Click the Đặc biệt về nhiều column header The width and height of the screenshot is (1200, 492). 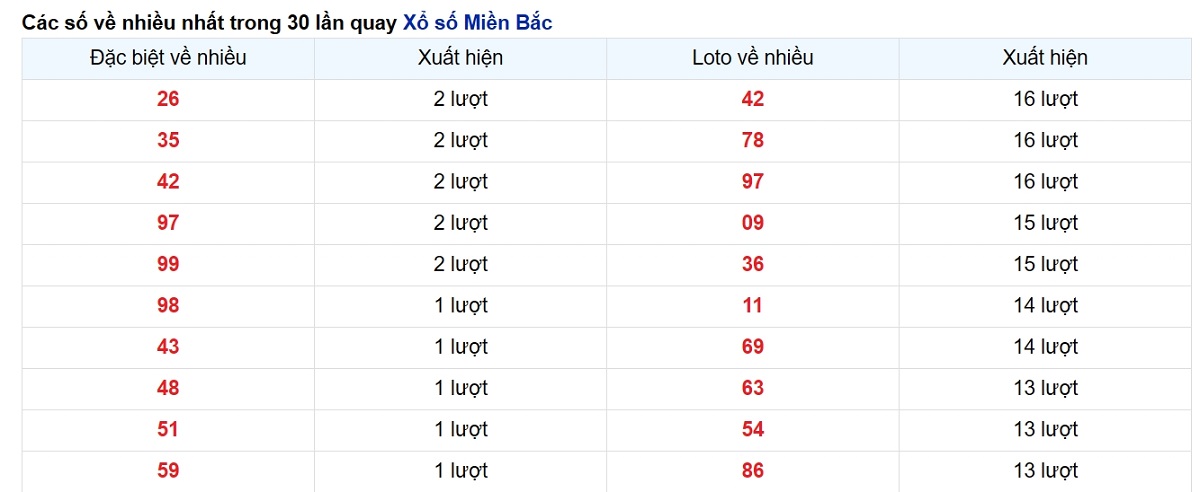tap(168, 58)
